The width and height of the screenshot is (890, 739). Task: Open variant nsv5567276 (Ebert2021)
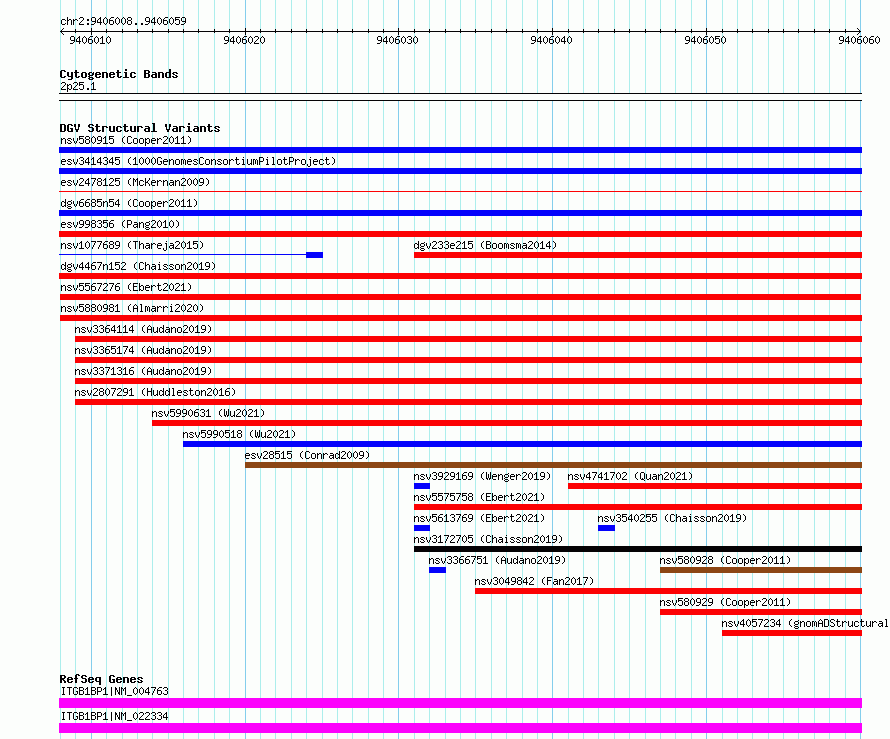click(126, 287)
